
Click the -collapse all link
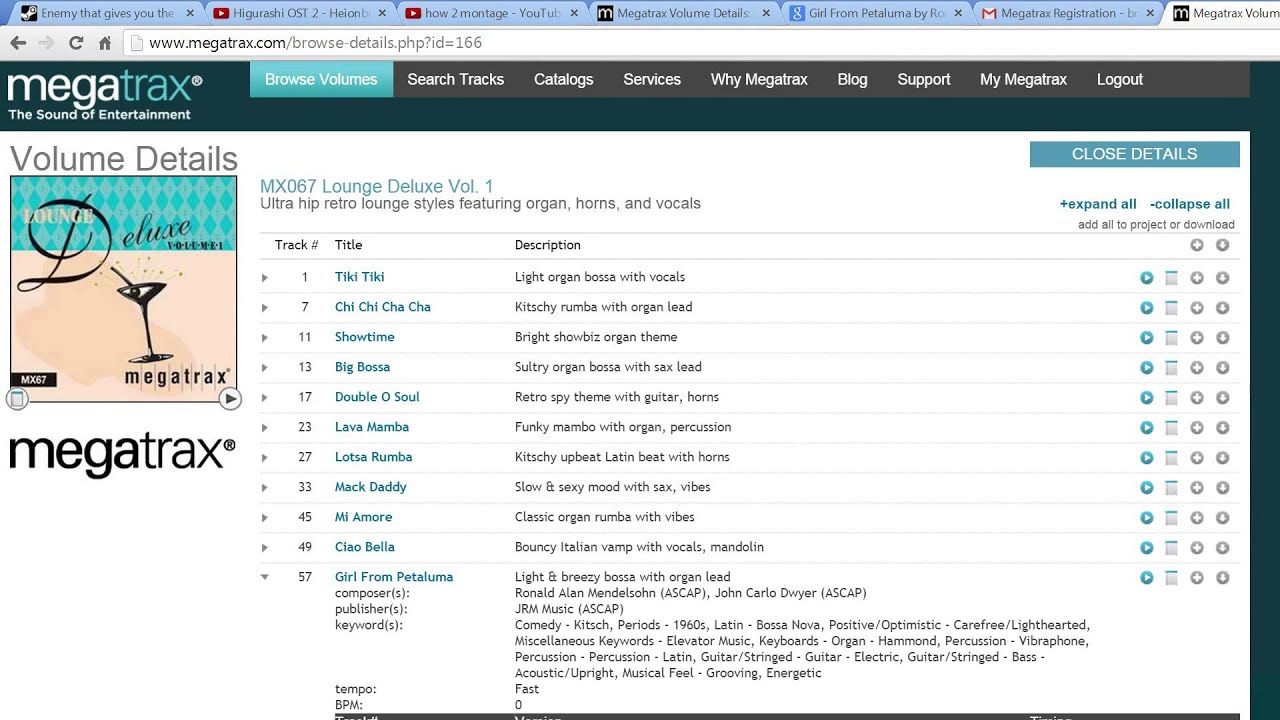(x=1190, y=204)
